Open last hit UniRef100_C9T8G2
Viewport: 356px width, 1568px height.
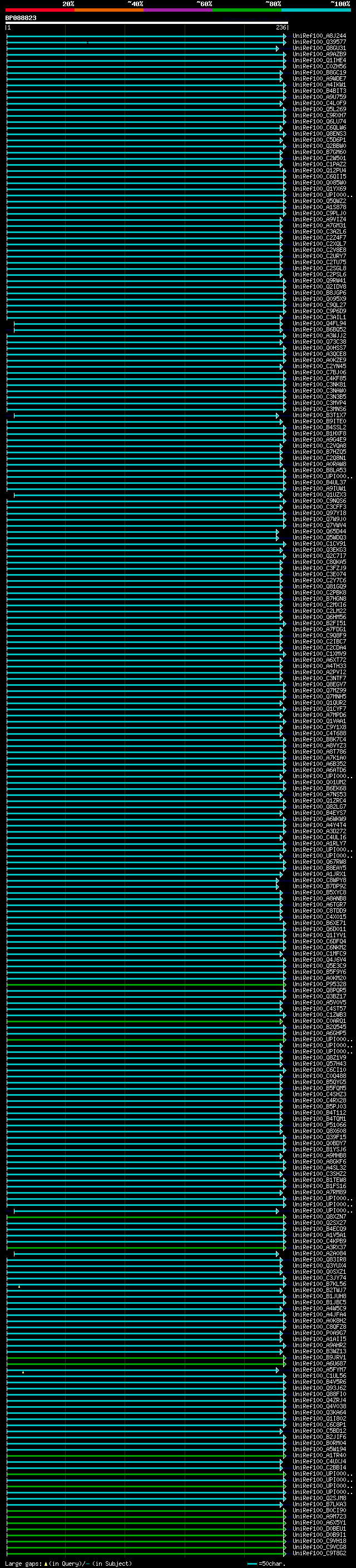[x=319, y=1554]
